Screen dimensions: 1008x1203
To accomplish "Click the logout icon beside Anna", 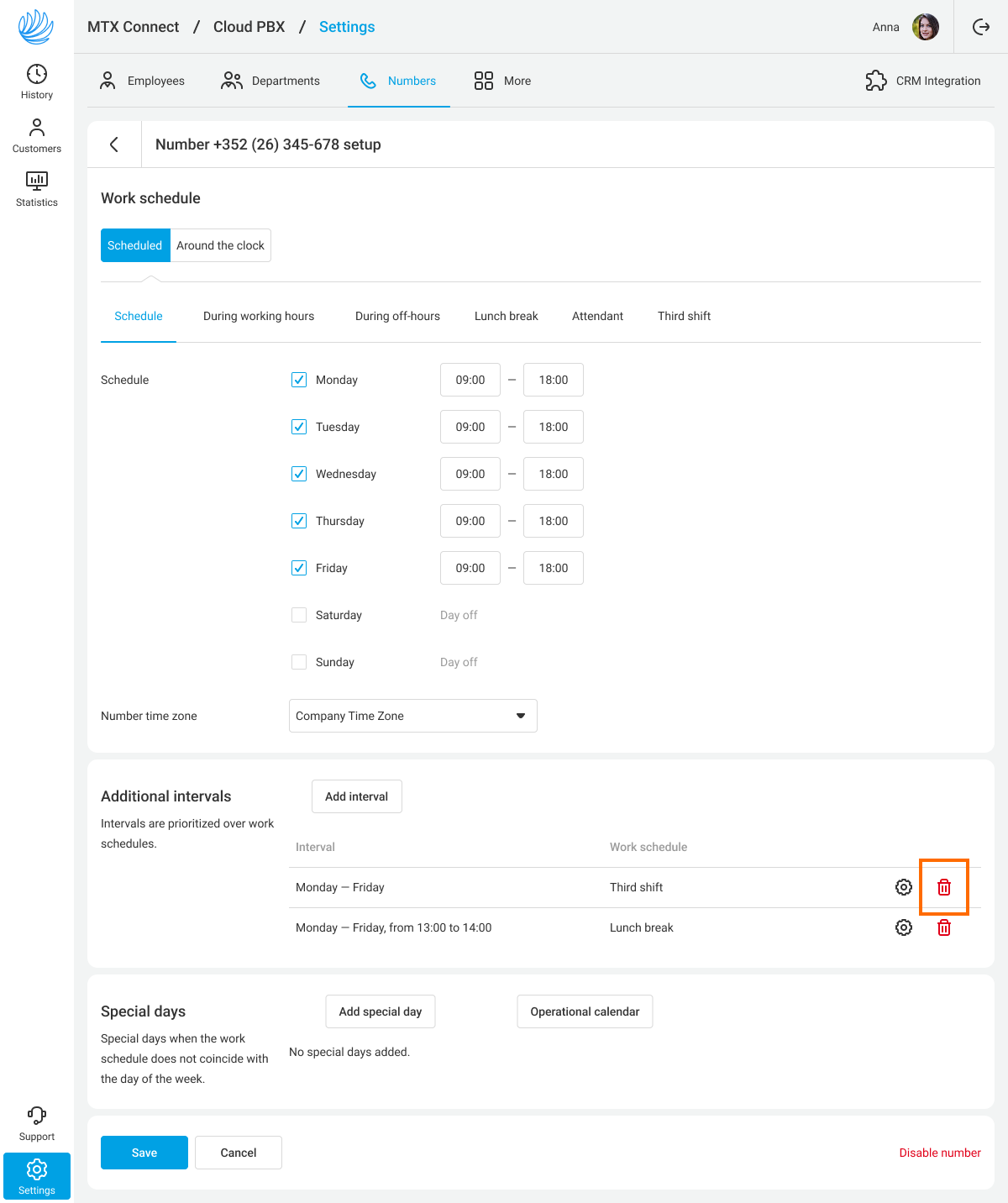I will (x=980, y=27).
